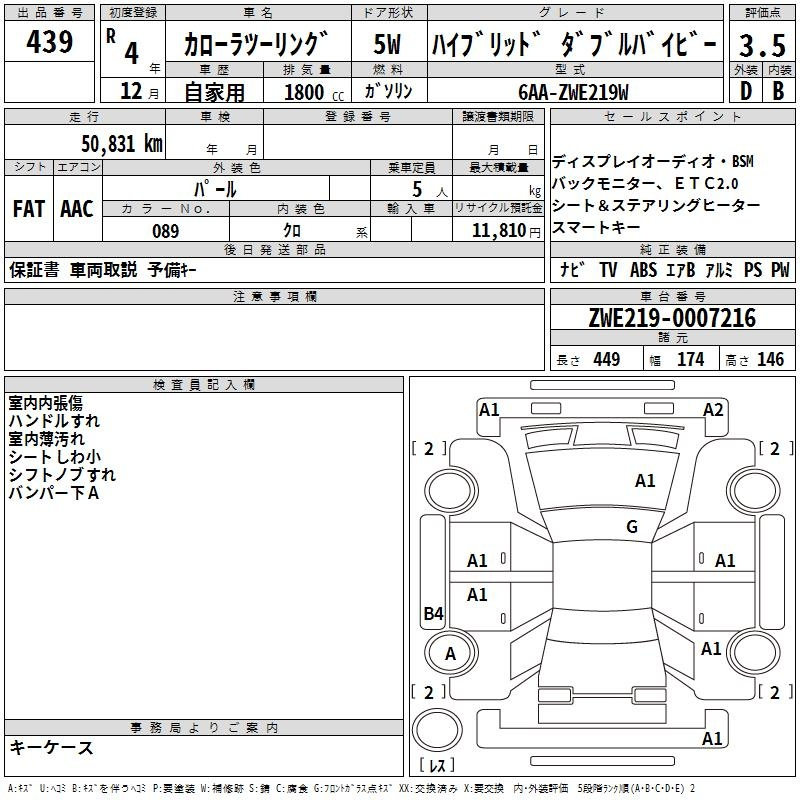800x800 pixels.
Task: Click the AAC air conditioner entry
Action: [x=77, y=209]
